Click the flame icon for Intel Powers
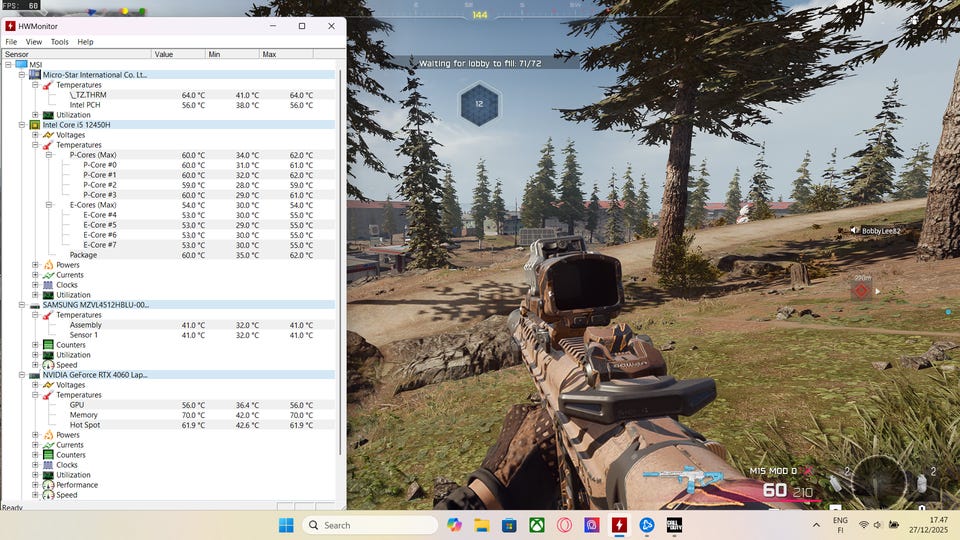The width and height of the screenshot is (960, 540). pos(48,265)
